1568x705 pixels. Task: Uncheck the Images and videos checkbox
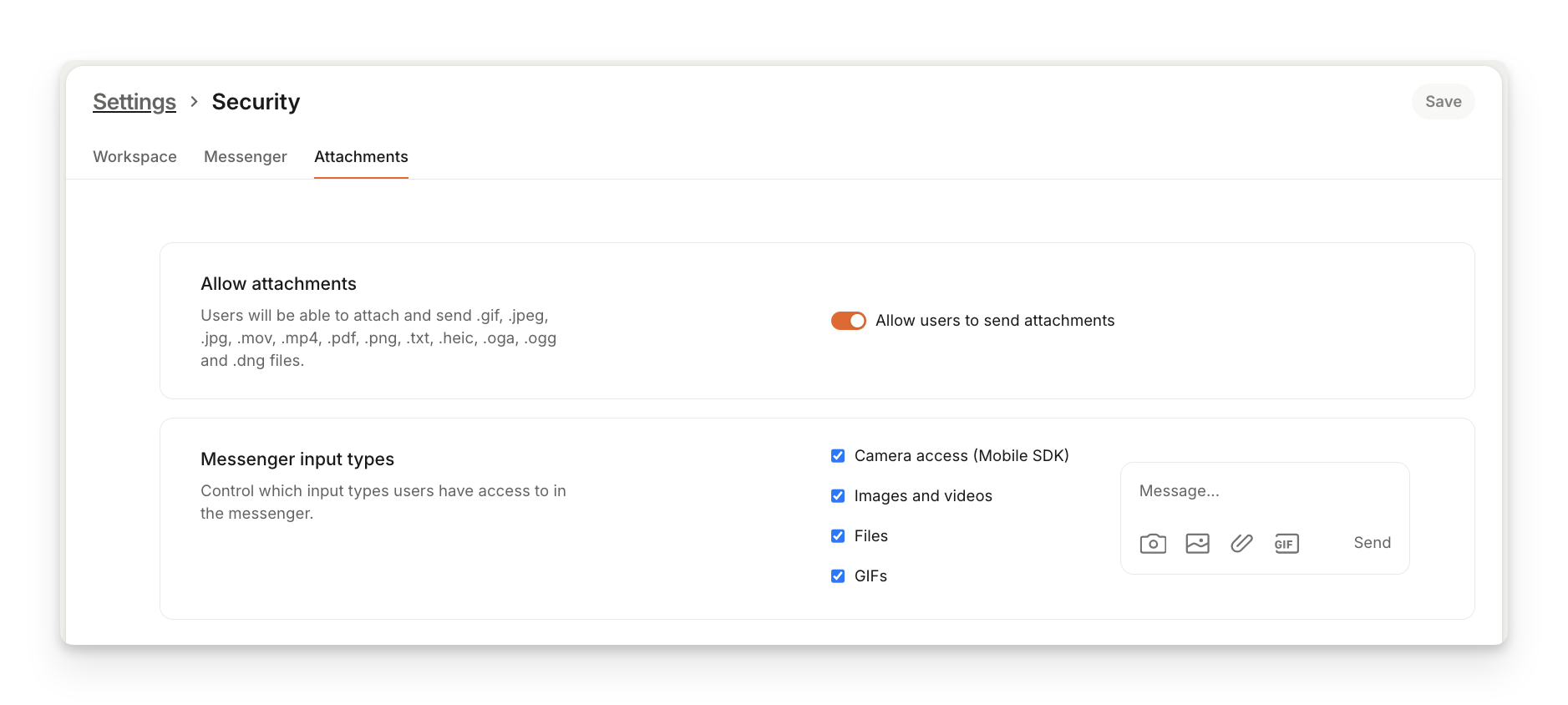coord(838,496)
